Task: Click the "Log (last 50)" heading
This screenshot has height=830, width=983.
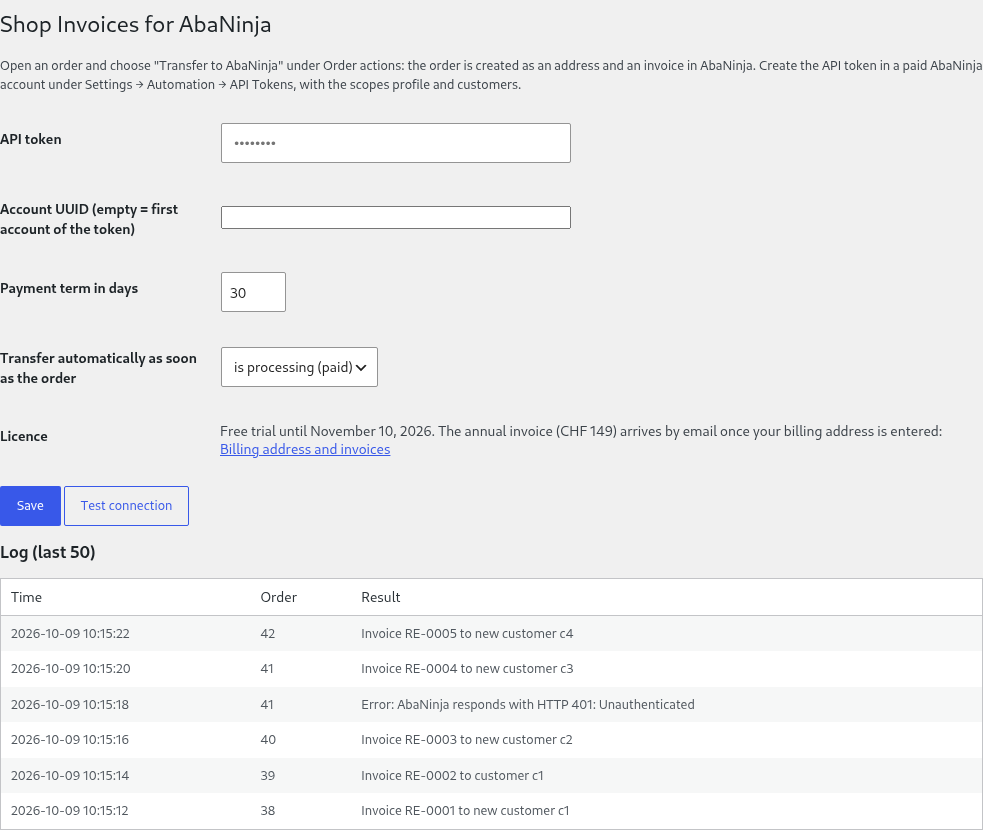Action: tap(48, 552)
